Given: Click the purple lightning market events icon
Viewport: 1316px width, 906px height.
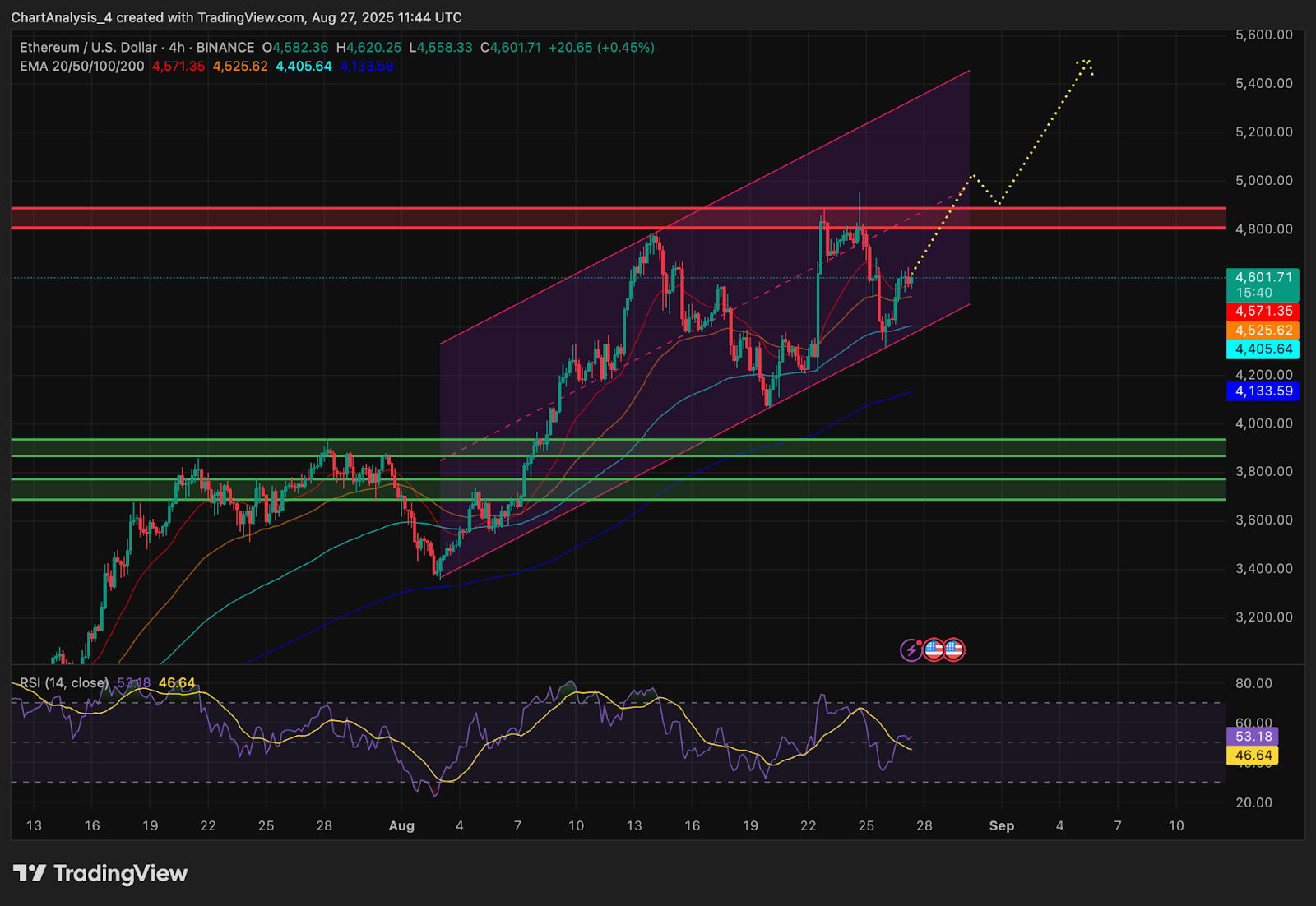Looking at the screenshot, I should pyautogui.click(x=911, y=649).
